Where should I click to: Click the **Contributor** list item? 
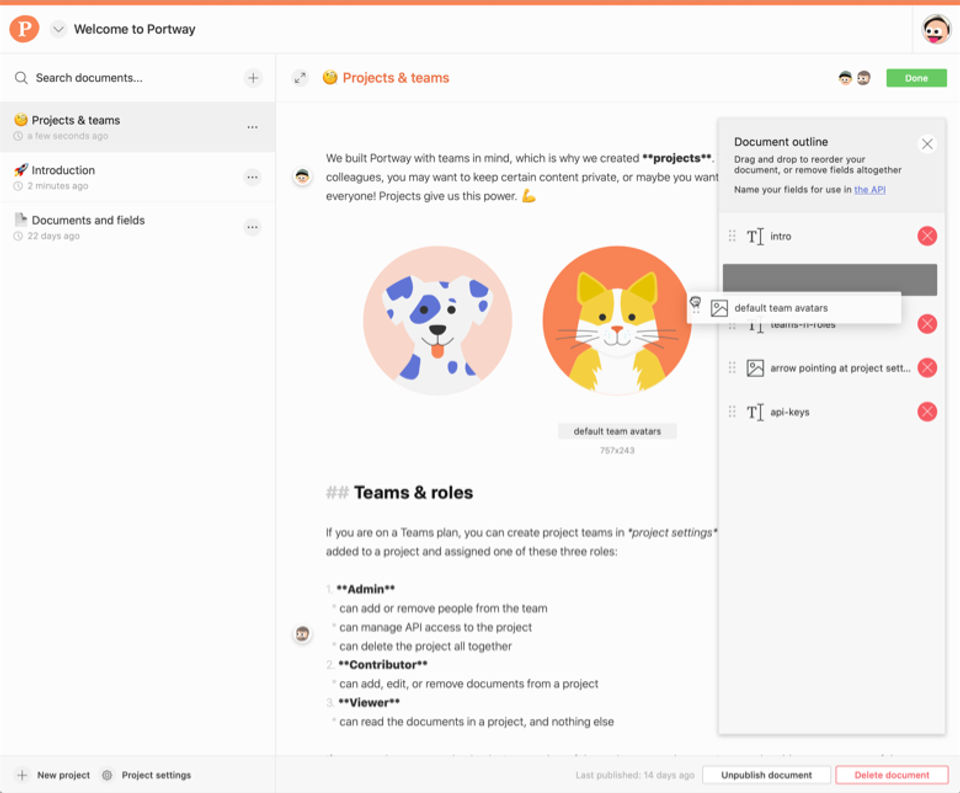tap(383, 665)
